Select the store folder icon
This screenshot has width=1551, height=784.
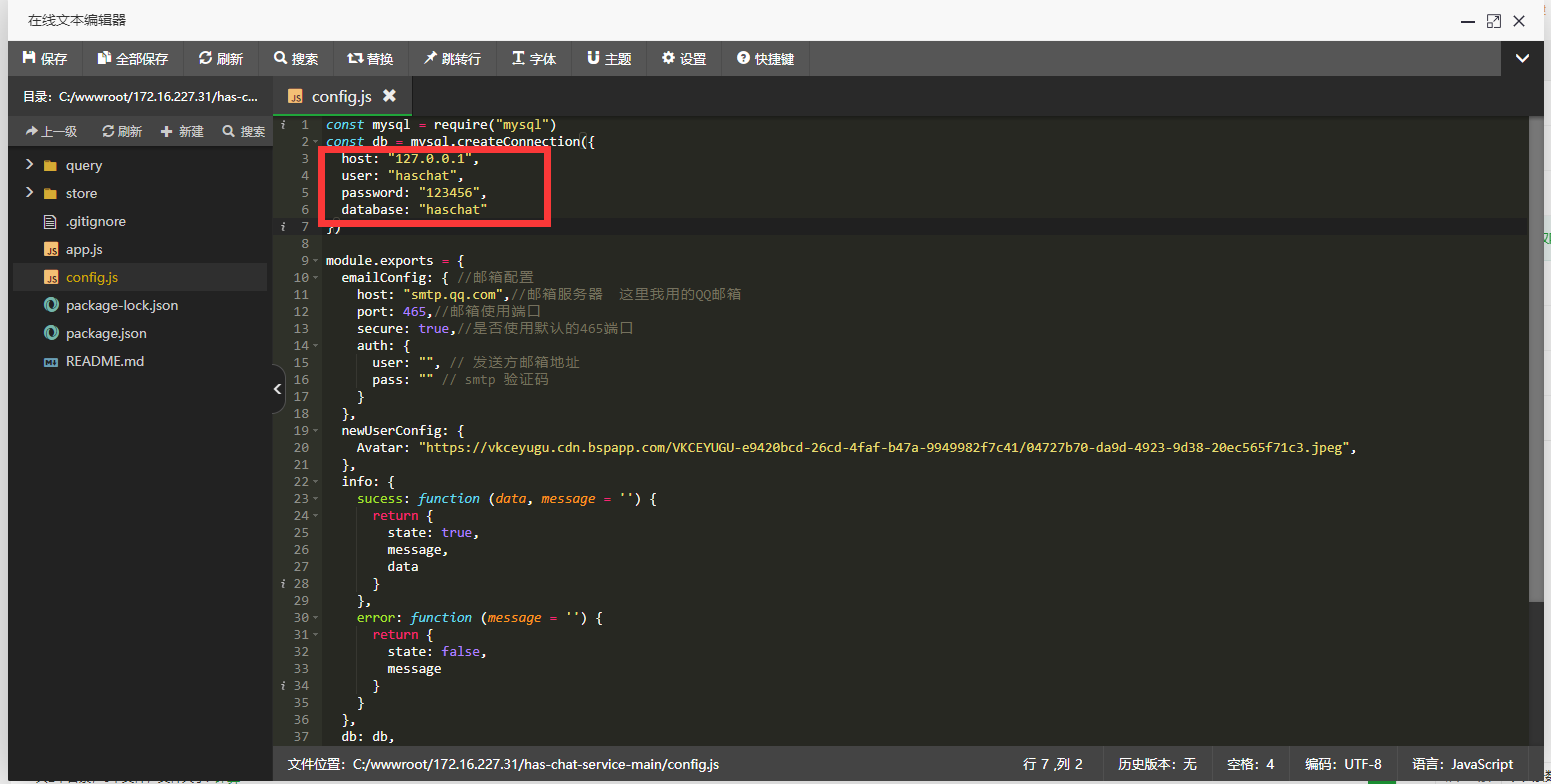coord(50,194)
